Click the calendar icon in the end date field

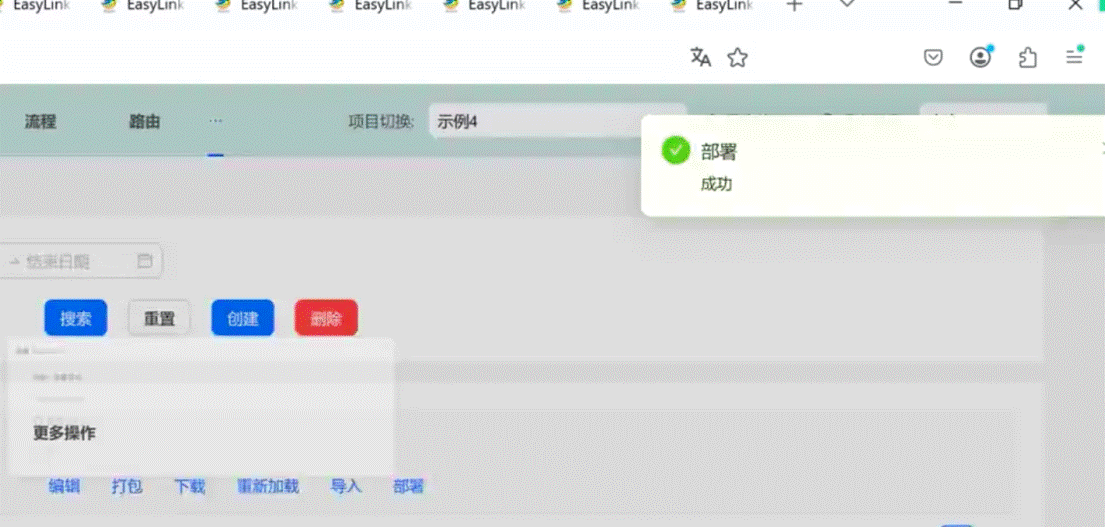coord(145,261)
